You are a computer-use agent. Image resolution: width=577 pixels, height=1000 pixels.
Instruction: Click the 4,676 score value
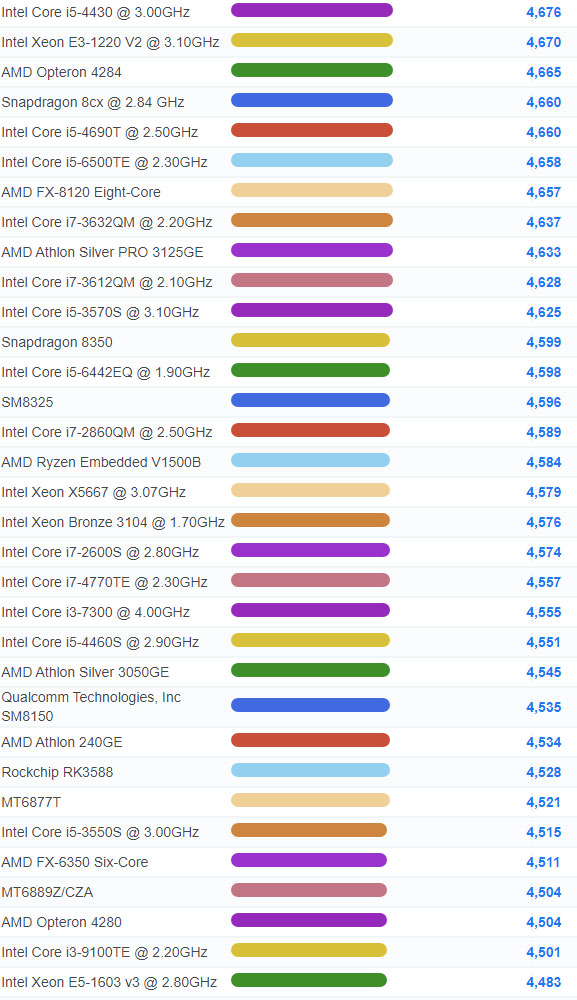[544, 12]
